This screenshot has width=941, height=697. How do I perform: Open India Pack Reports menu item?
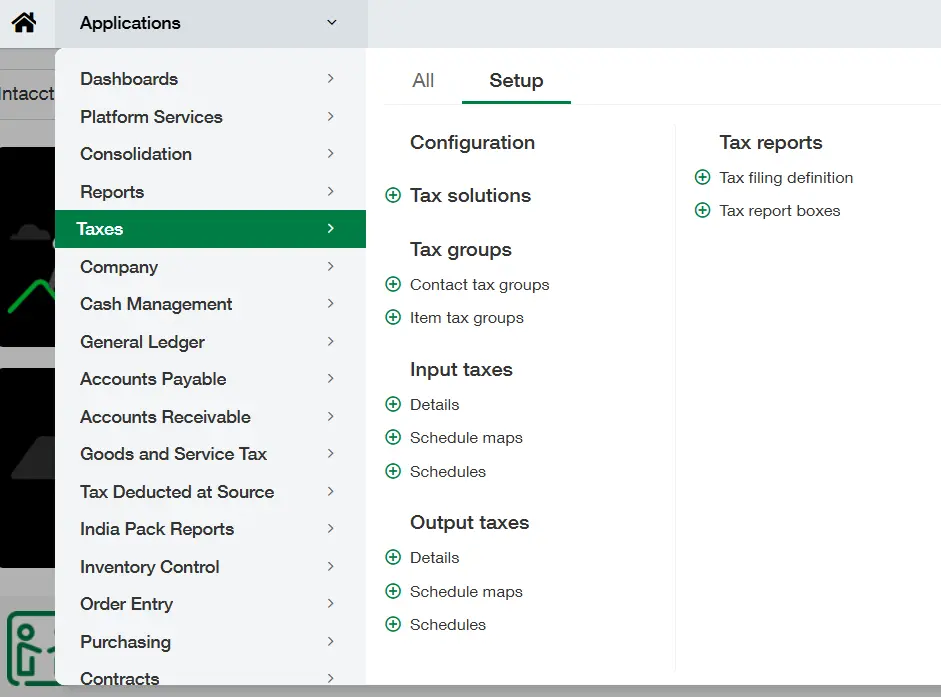211,529
